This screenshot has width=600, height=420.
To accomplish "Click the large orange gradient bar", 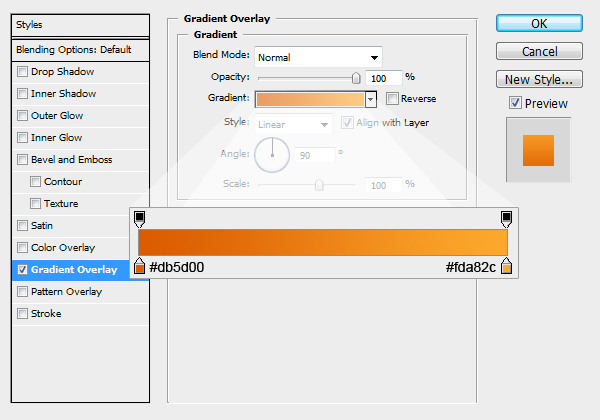I will point(323,243).
